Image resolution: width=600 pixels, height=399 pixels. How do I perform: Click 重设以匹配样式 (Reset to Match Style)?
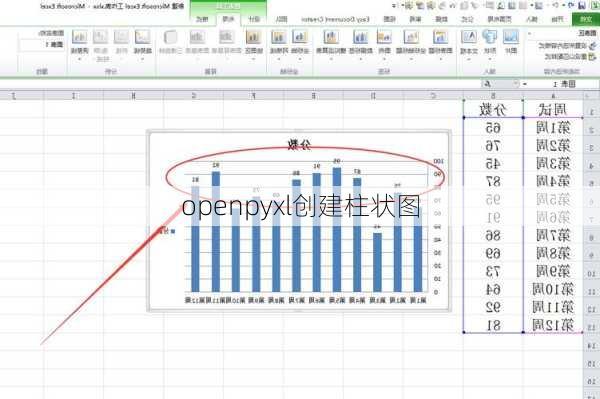(571, 57)
